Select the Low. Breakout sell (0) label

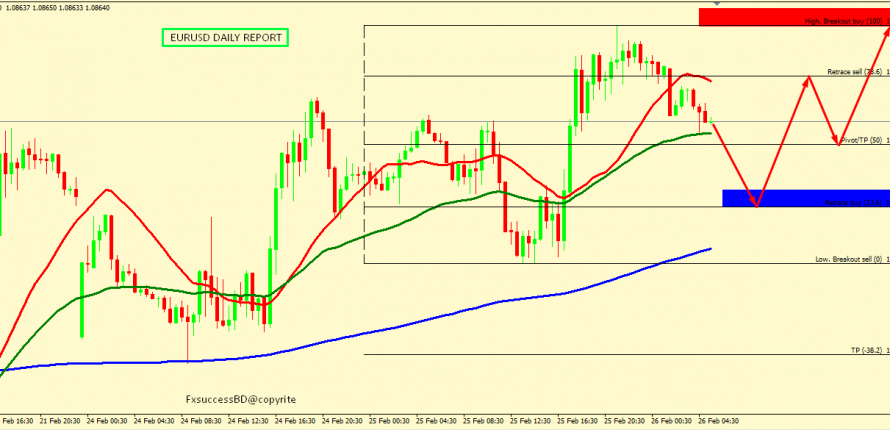pos(849,259)
